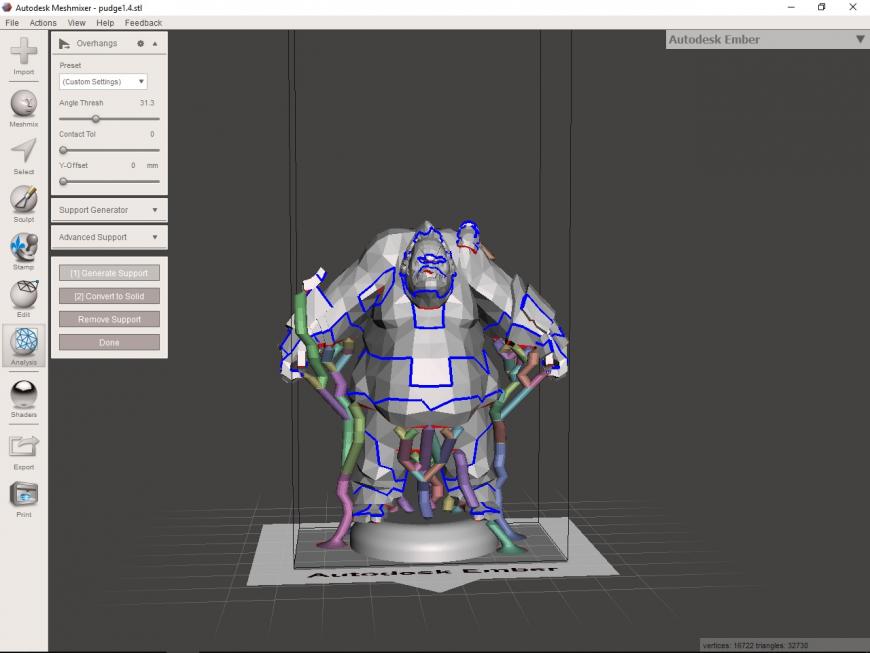The height and width of the screenshot is (653, 870).
Task: Select the Meshmix tool
Action: (23, 108)
